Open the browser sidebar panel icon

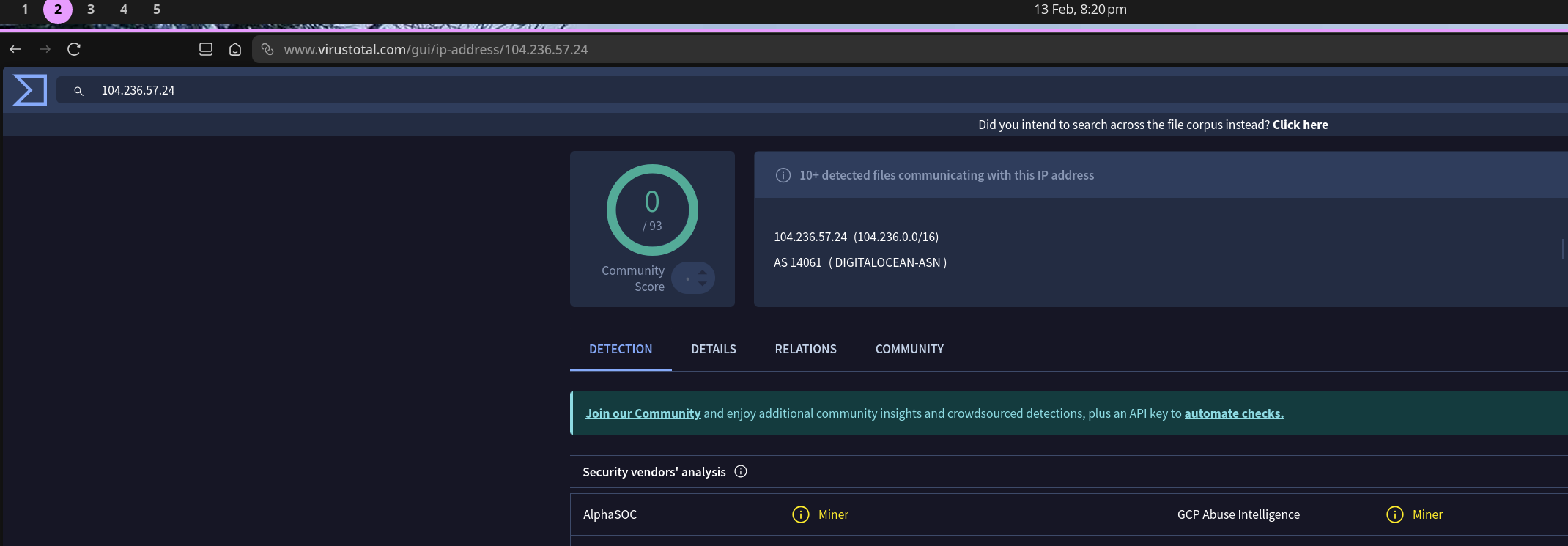(x=206, y=49)
